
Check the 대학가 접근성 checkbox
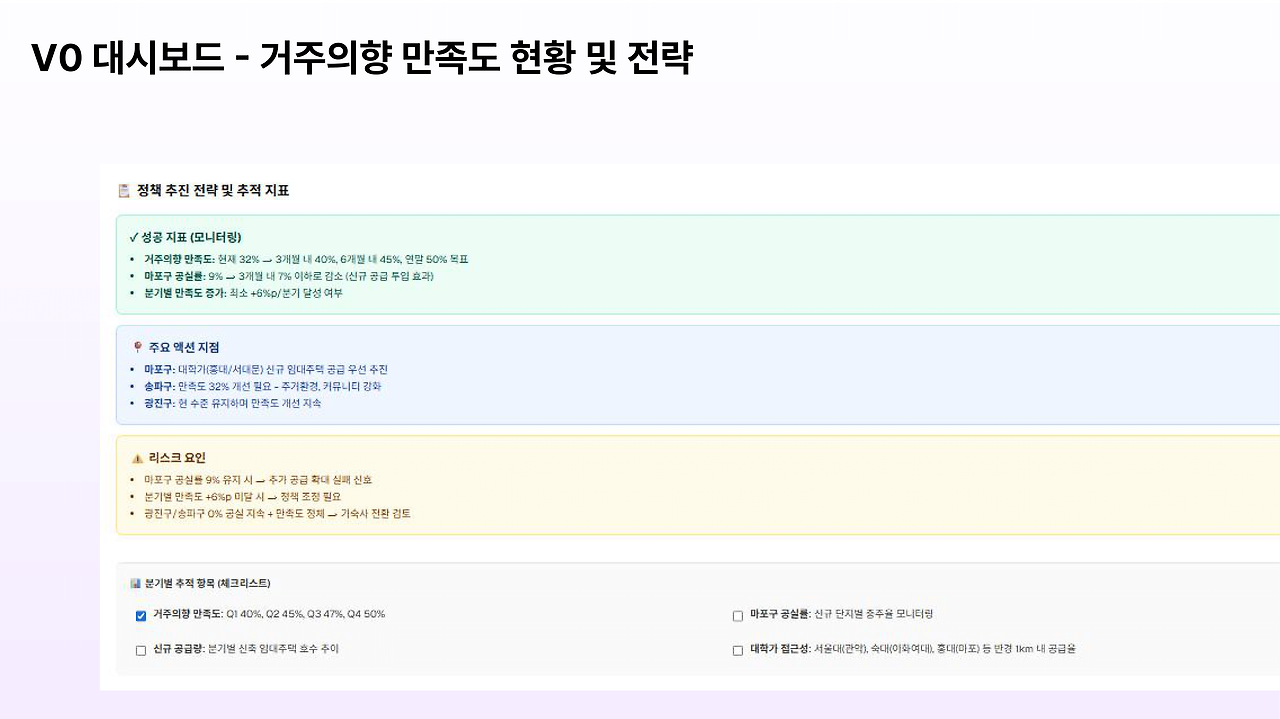(x=737, y=650)
